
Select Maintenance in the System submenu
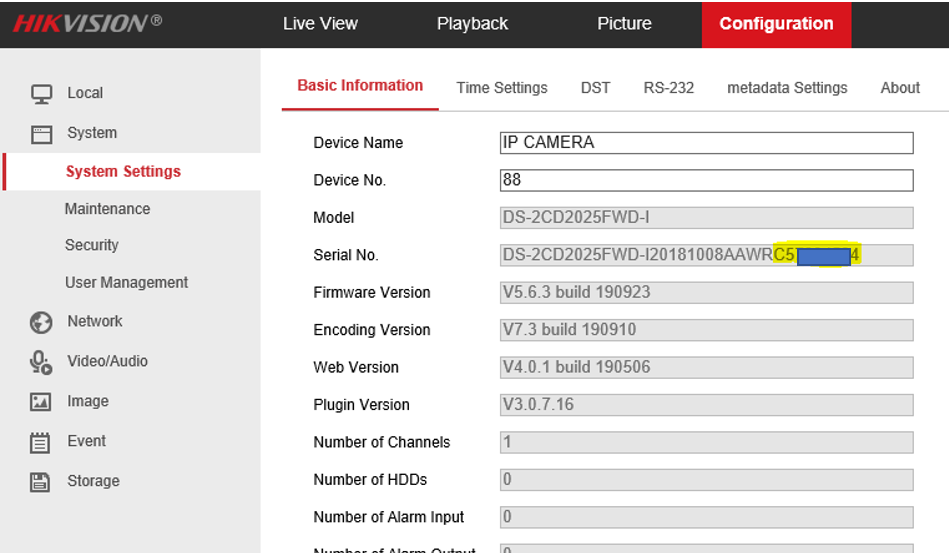(x=107, y=209)
